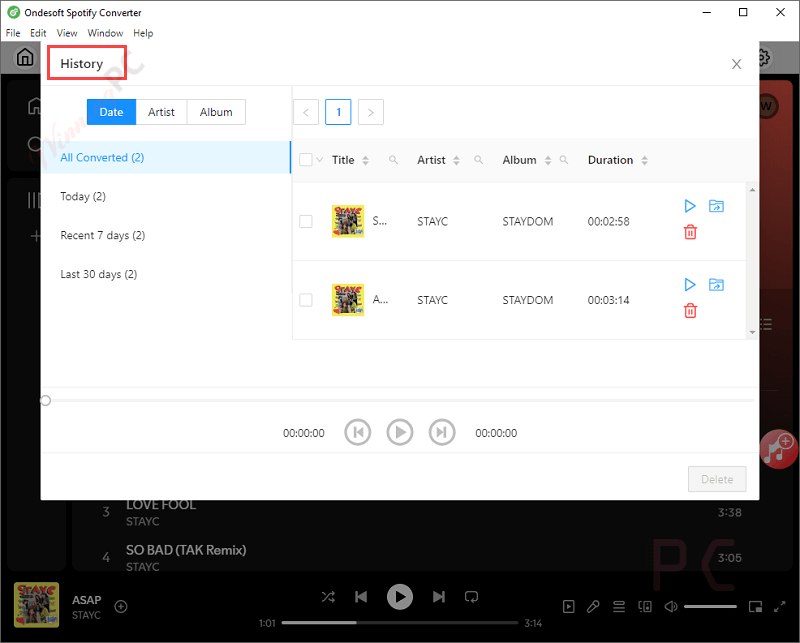The image size is (800, 643).
Task: Search by Artist column
Action: tap(478, 160)
